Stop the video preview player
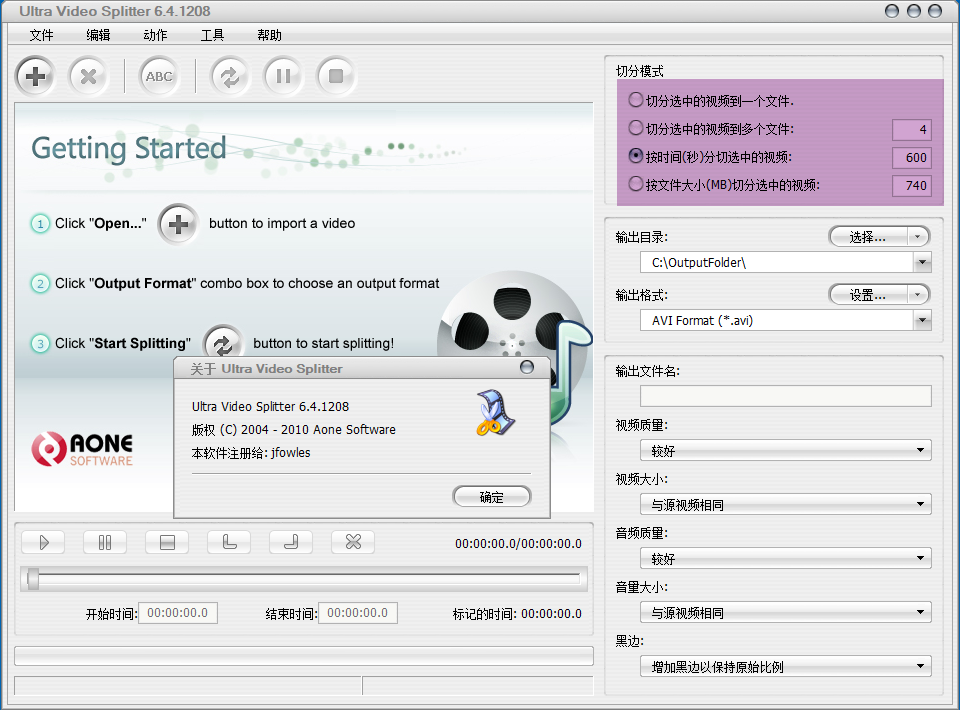The width and height of the screenshot is (960, 710). point(167,542)
